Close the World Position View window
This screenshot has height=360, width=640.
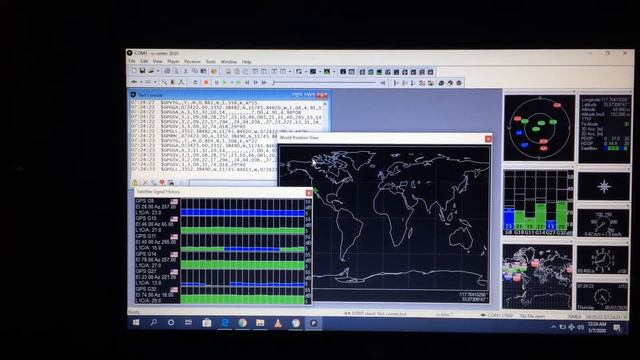(x=488, y=139)
